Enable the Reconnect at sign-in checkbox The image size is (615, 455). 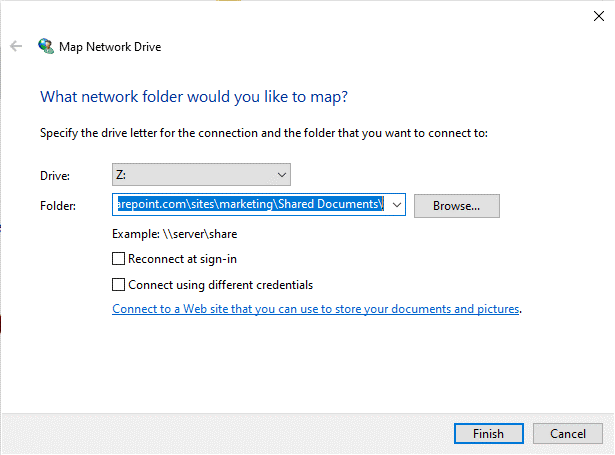pos(120,259)
